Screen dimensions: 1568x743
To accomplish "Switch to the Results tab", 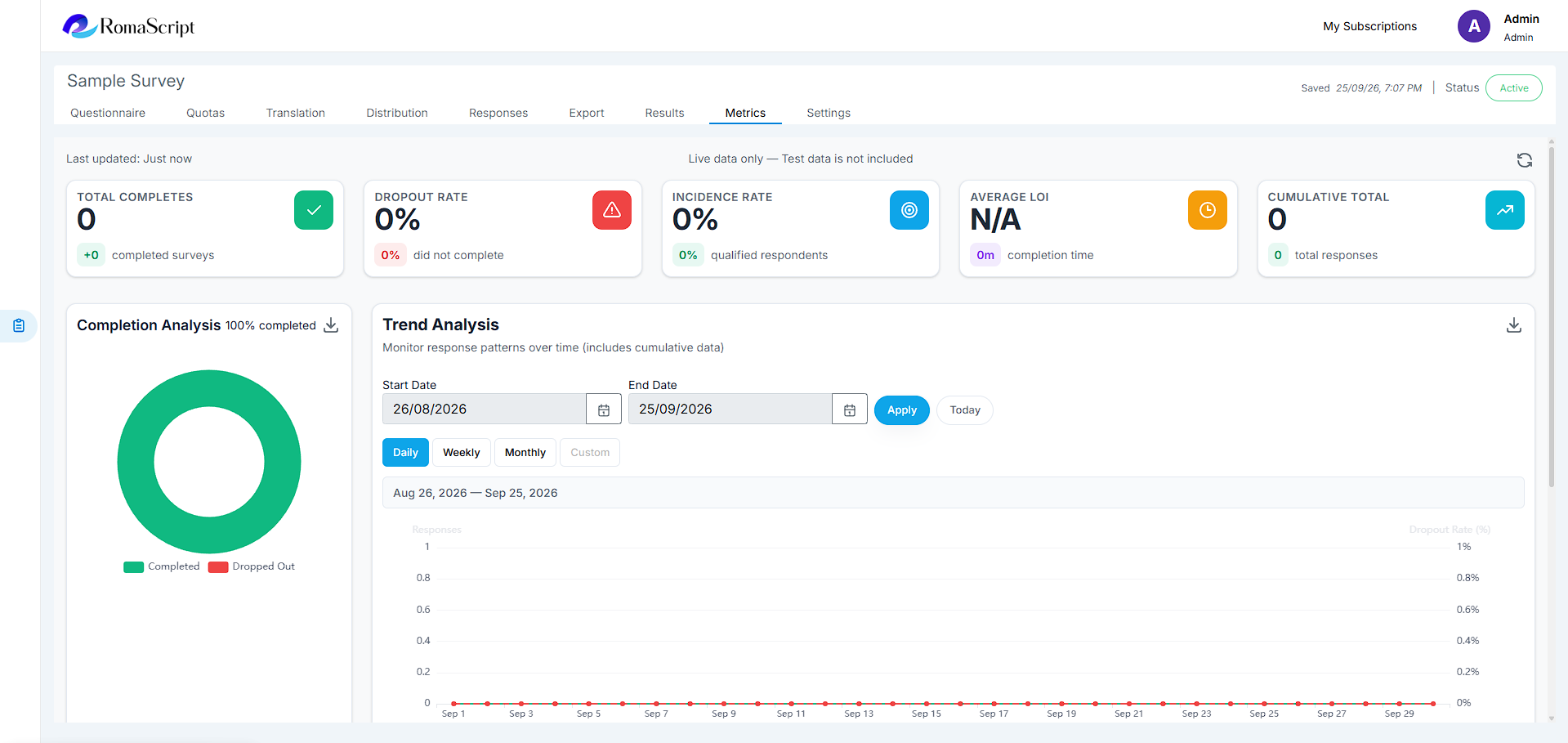I will coord(664,113).
